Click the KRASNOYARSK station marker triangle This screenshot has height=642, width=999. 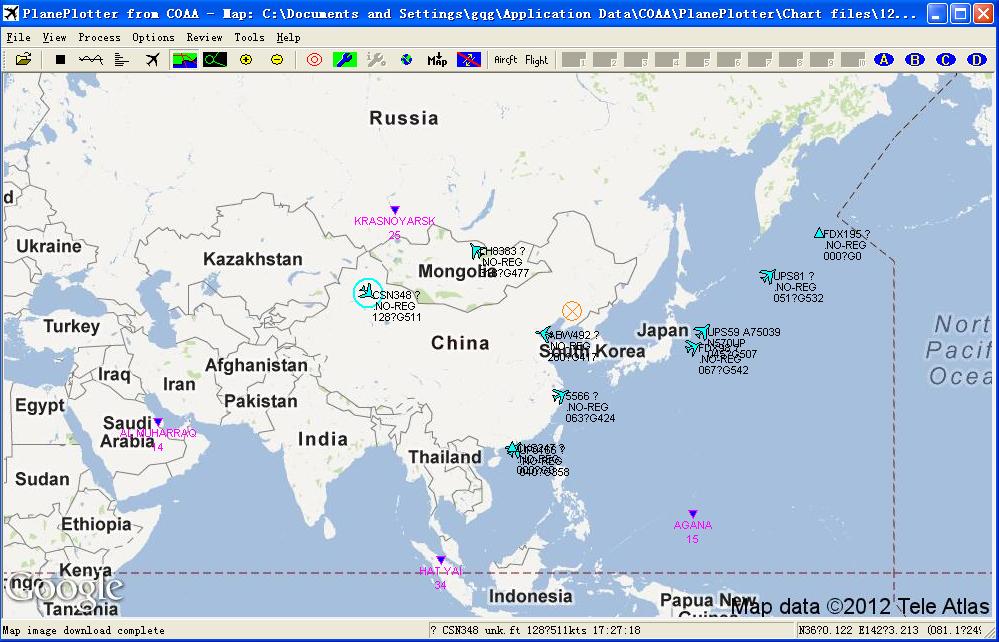click(394, 210)
